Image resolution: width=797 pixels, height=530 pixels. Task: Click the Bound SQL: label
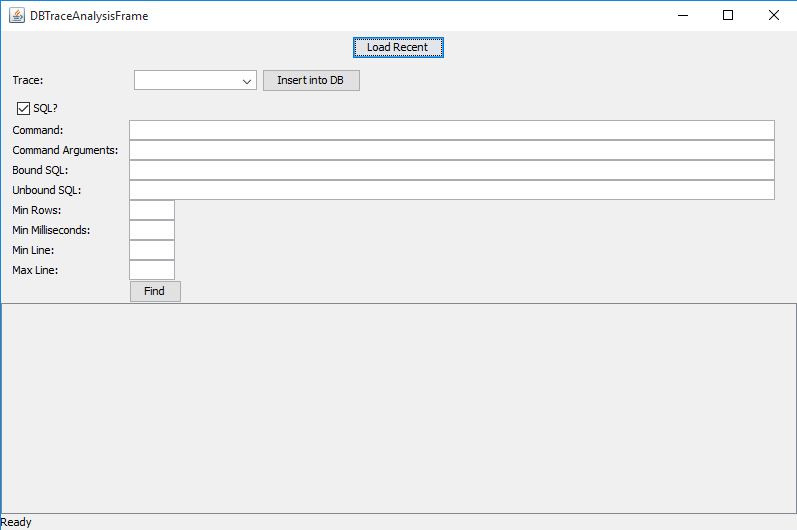coord(40,170)
